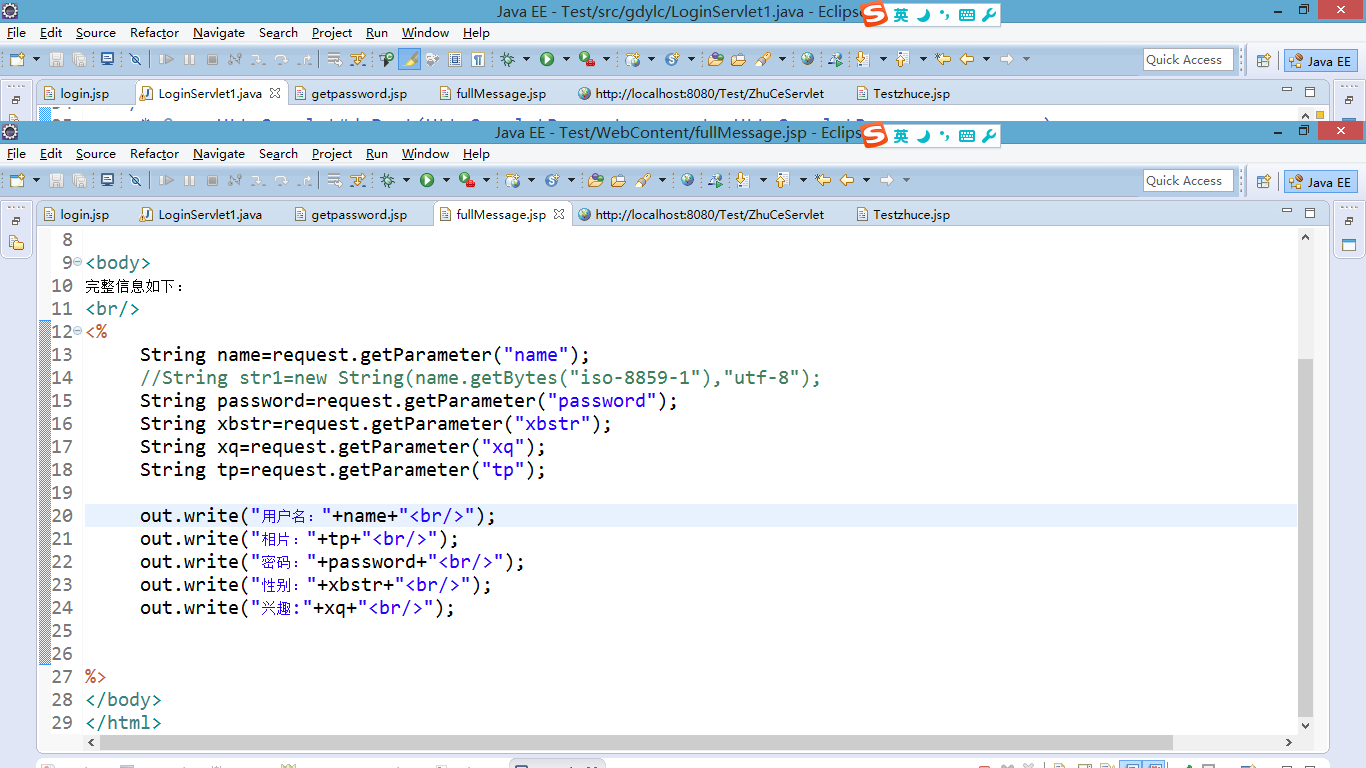Toggle Mark Occurrences highlighter in LoginServlet1.java window
Viewport: 1366px width, 768px height.
click(x=409, y=59)
